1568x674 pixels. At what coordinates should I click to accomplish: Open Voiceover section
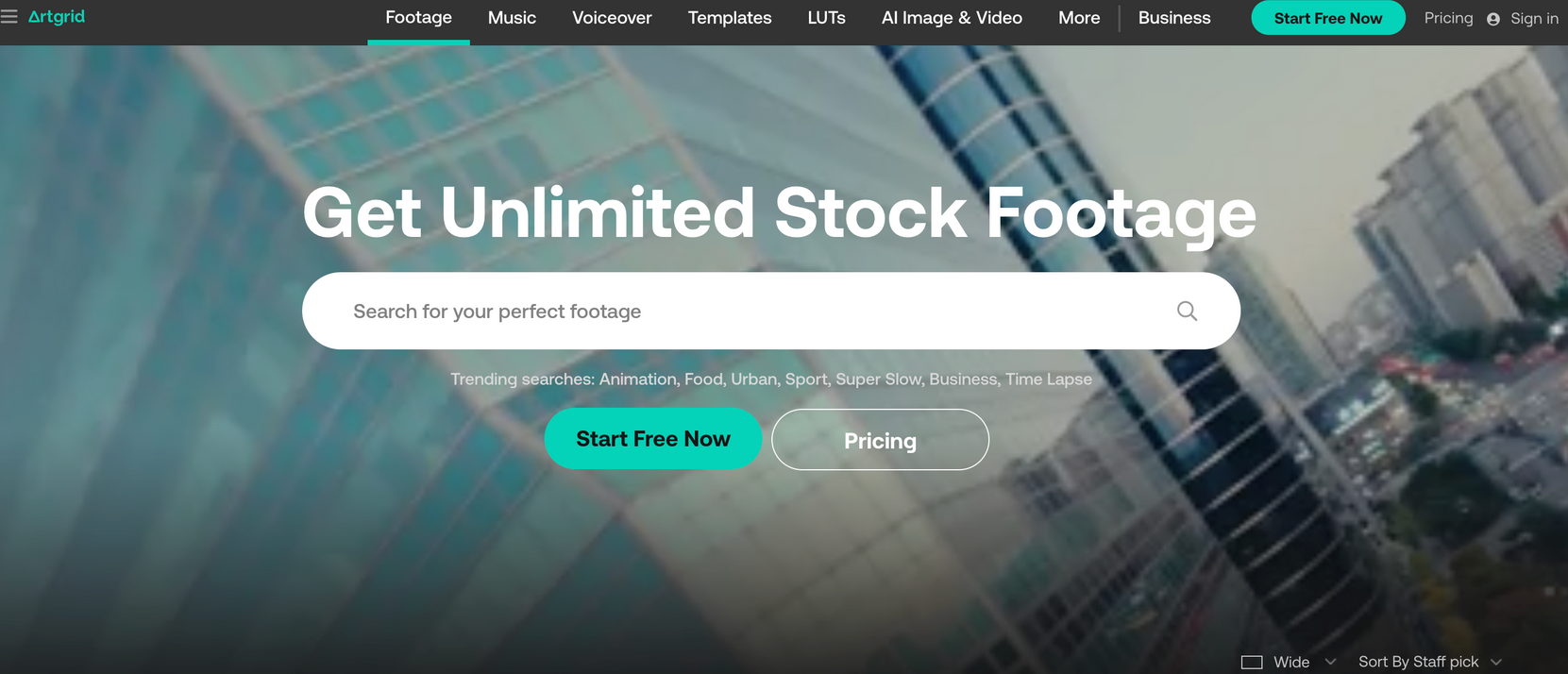point(612,18)
